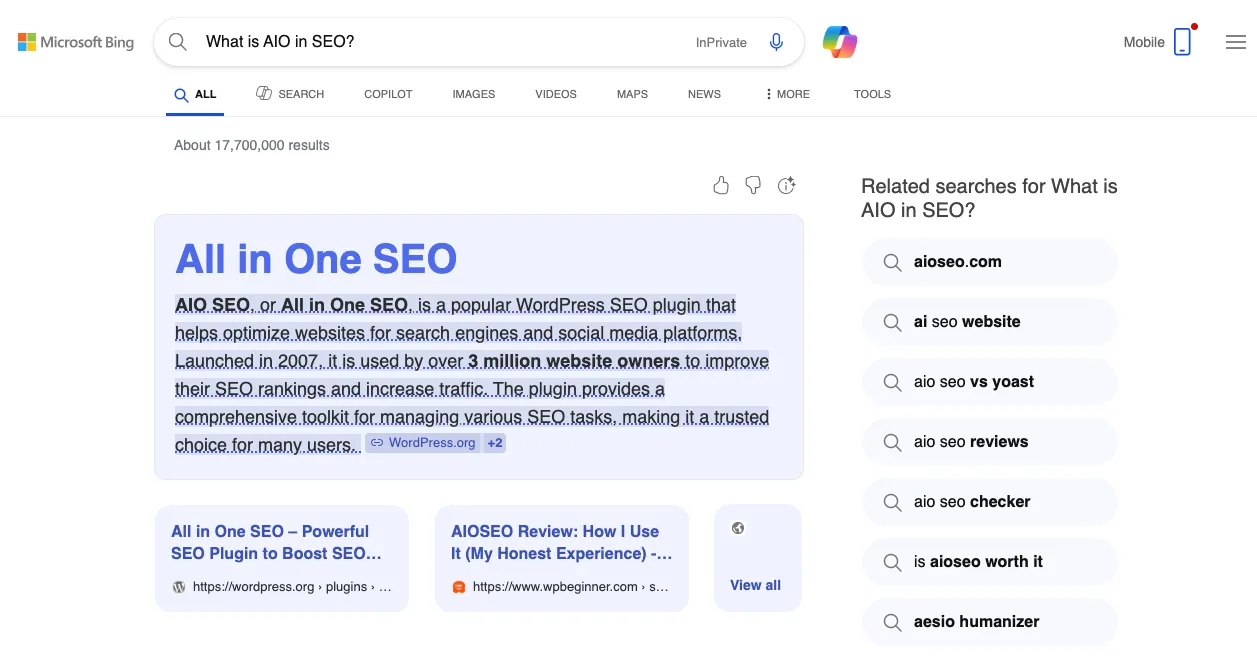This screenshot has width=1257, height=658.
Task: Open the MAPS tab
Action: (x=632, y=94)
